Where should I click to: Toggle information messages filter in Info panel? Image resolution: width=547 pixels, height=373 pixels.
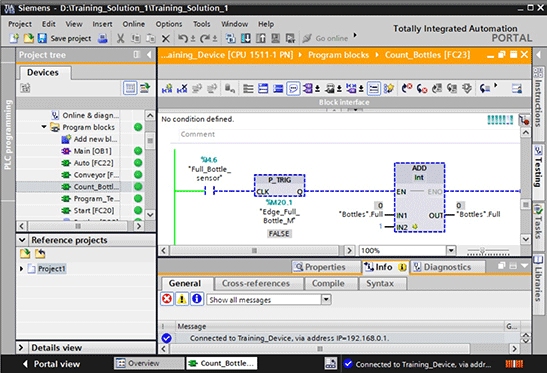click(x=197, y=299)
